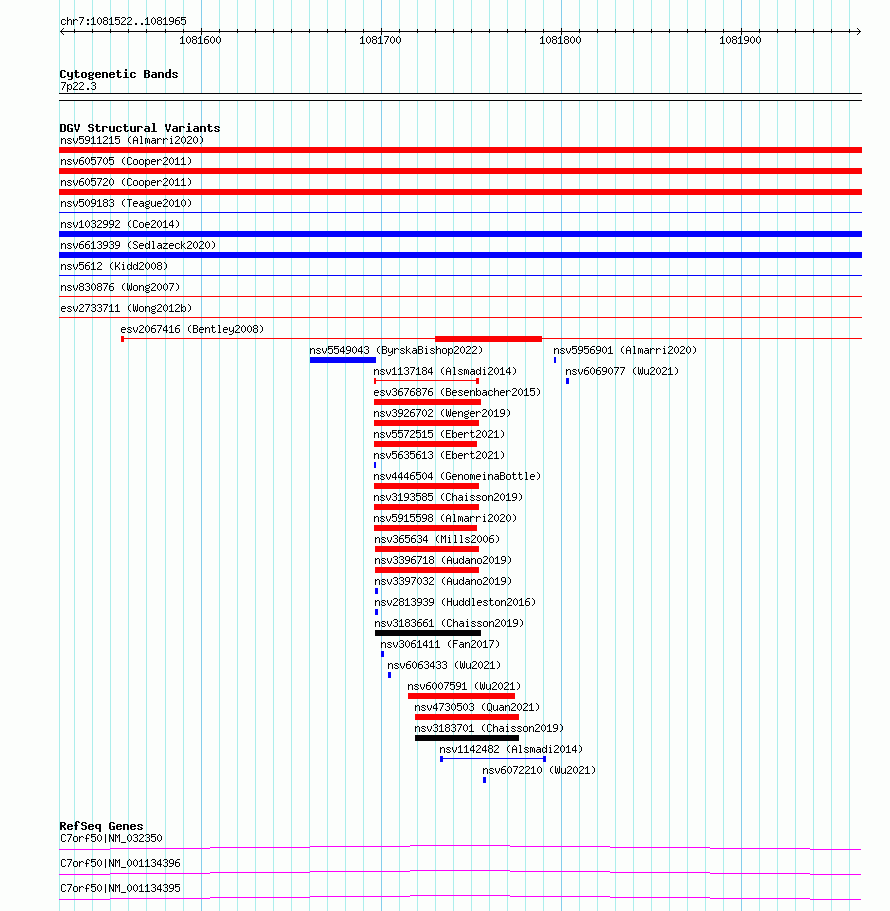Screen dimensions: 890x911
Task: Click esv2067416 (Bentley2008) label
Action: [x=192, y=329]
